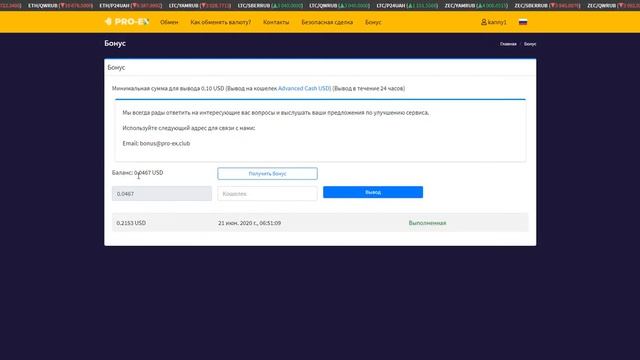Select the Email: bonus@pro-ex.club text
Viewport: 640px width, 360px height.
click(156, 143)
